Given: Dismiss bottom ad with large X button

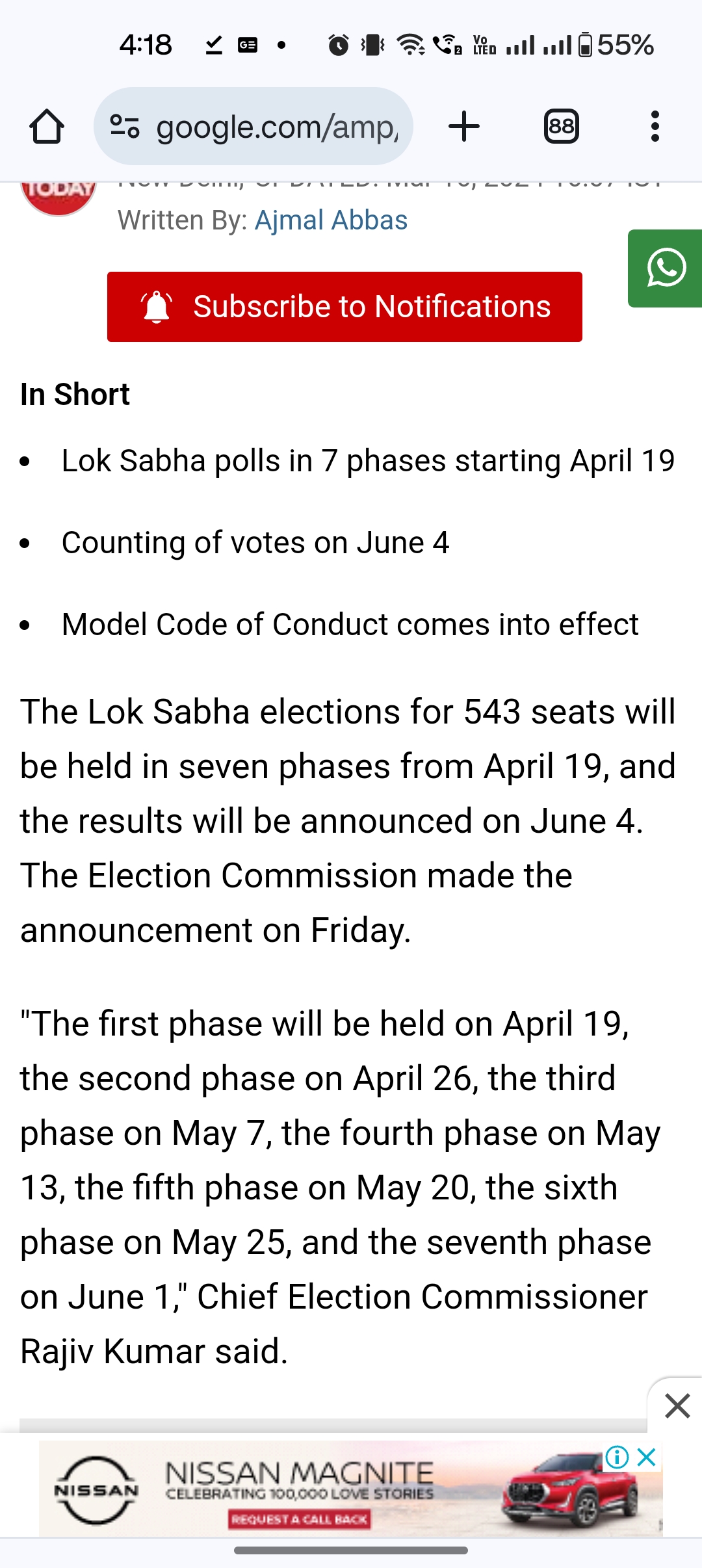Looking at the screenshot, I should click(x=677, y=1406).
